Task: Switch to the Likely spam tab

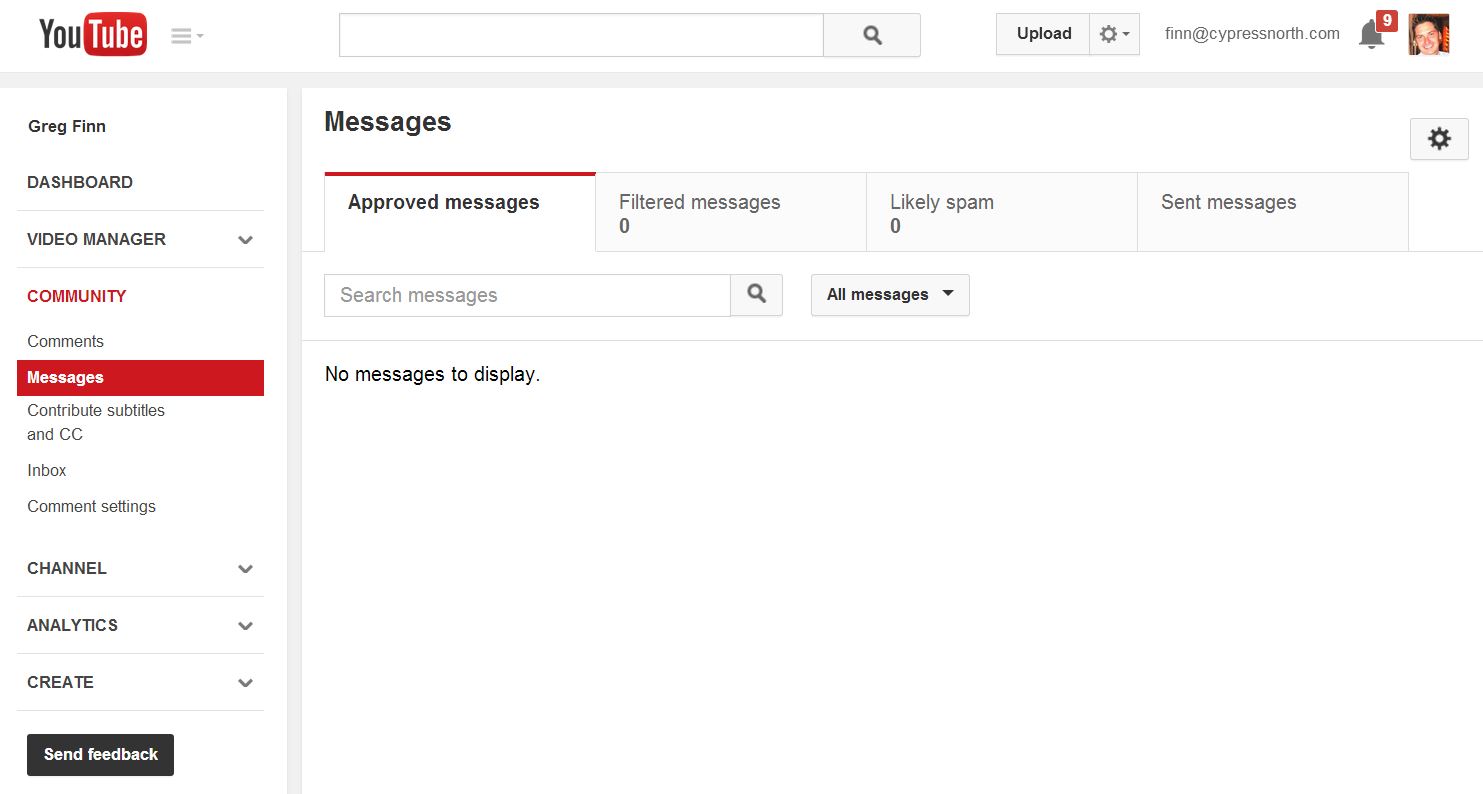Action: [x=1002, y=212]
